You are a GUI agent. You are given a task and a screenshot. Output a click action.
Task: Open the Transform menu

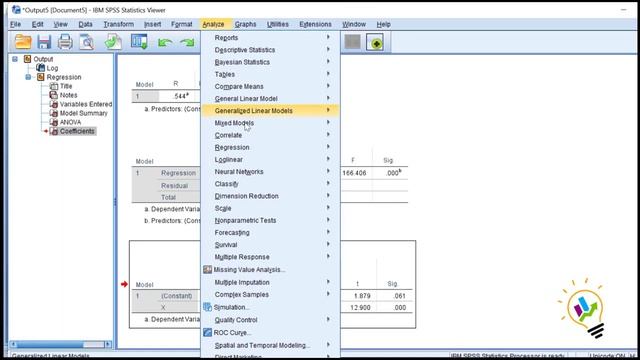point(118,24)
